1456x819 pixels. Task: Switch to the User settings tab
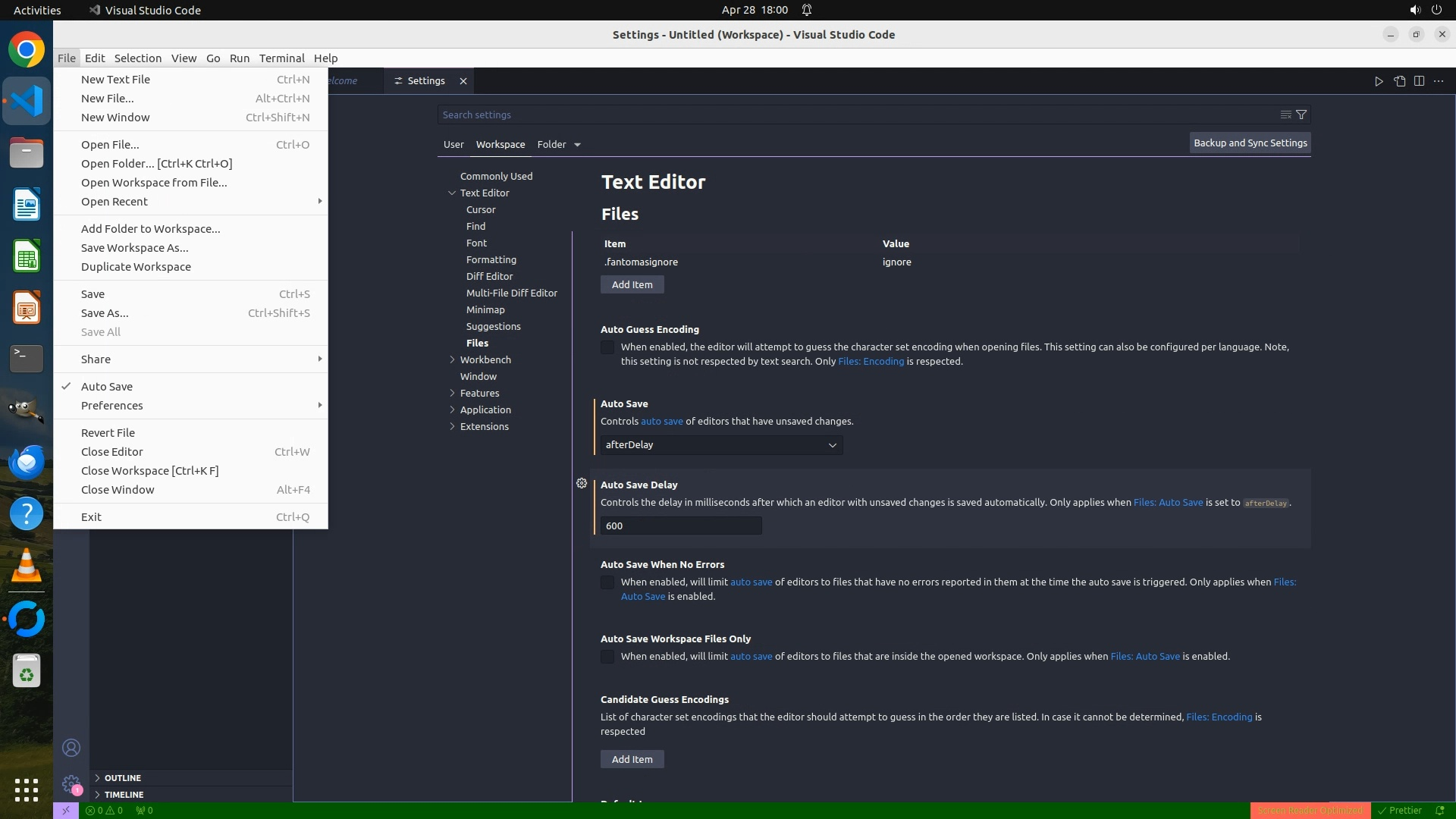point(453,145)
